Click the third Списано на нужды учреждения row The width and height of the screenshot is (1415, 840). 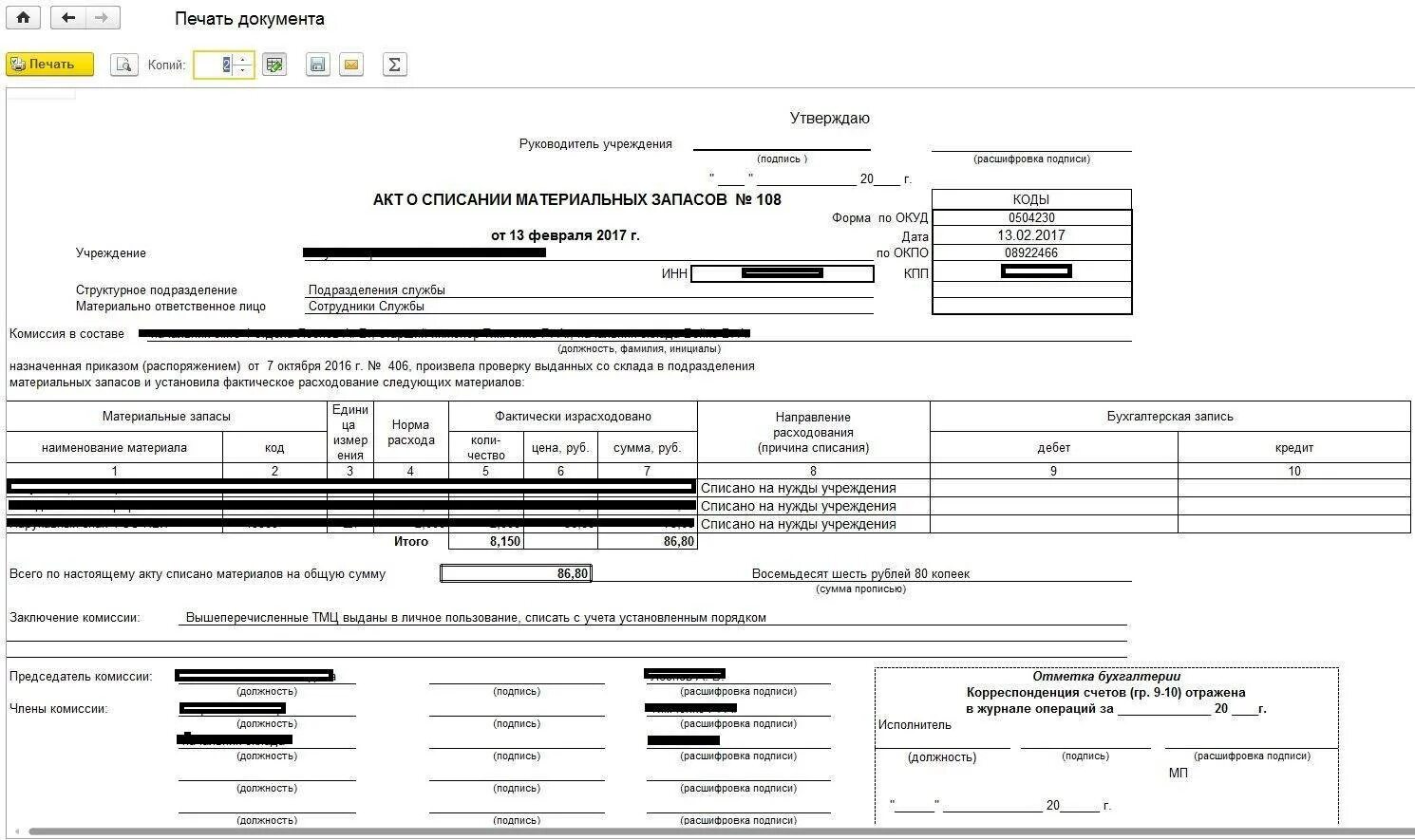(x=799, y=524)
